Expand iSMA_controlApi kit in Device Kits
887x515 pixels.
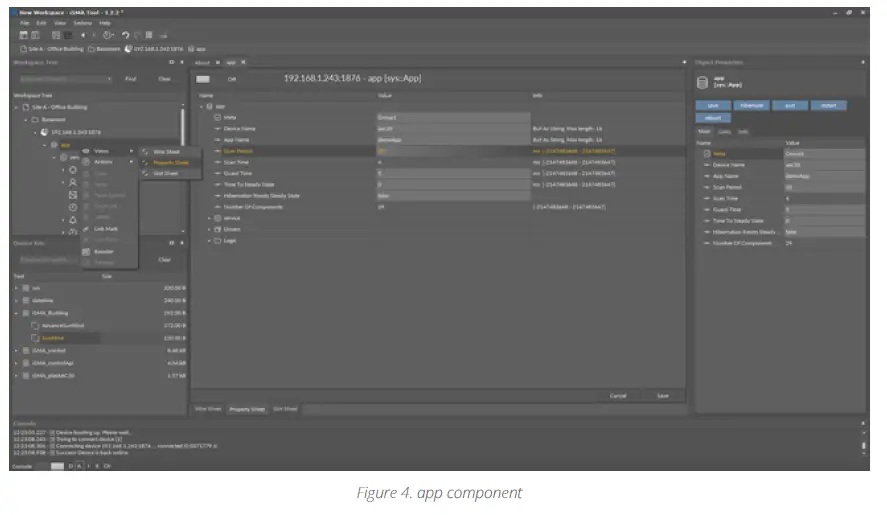(x=16, y=363)
